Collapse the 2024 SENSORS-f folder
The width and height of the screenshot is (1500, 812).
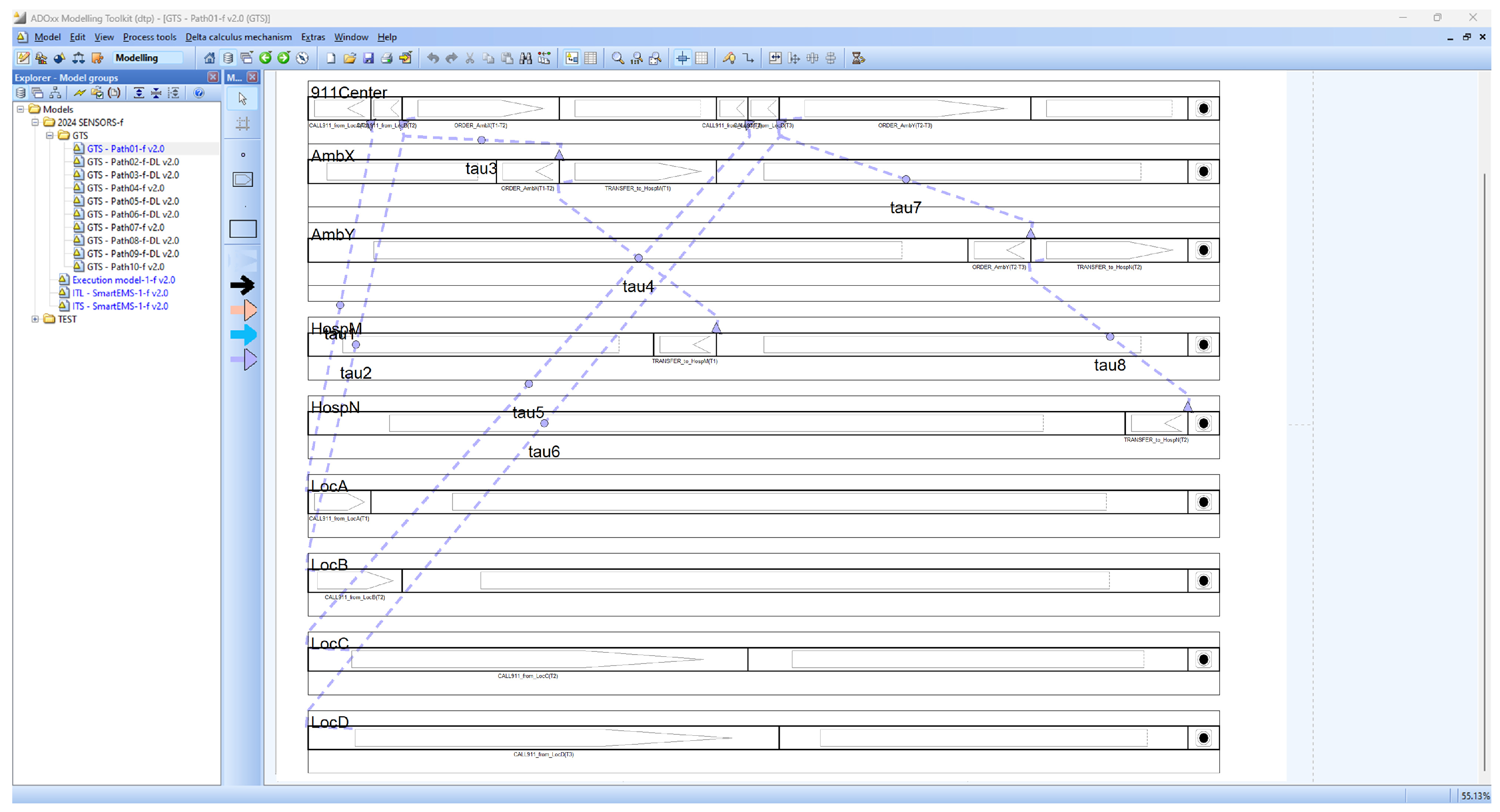35,122
